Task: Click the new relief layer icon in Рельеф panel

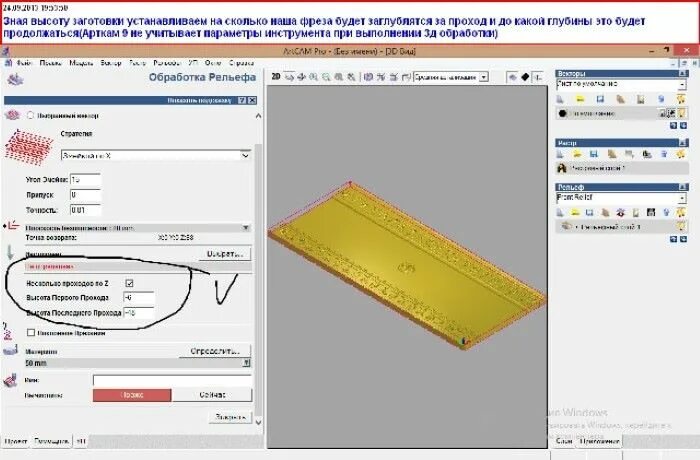Action: tap(560, 213)
